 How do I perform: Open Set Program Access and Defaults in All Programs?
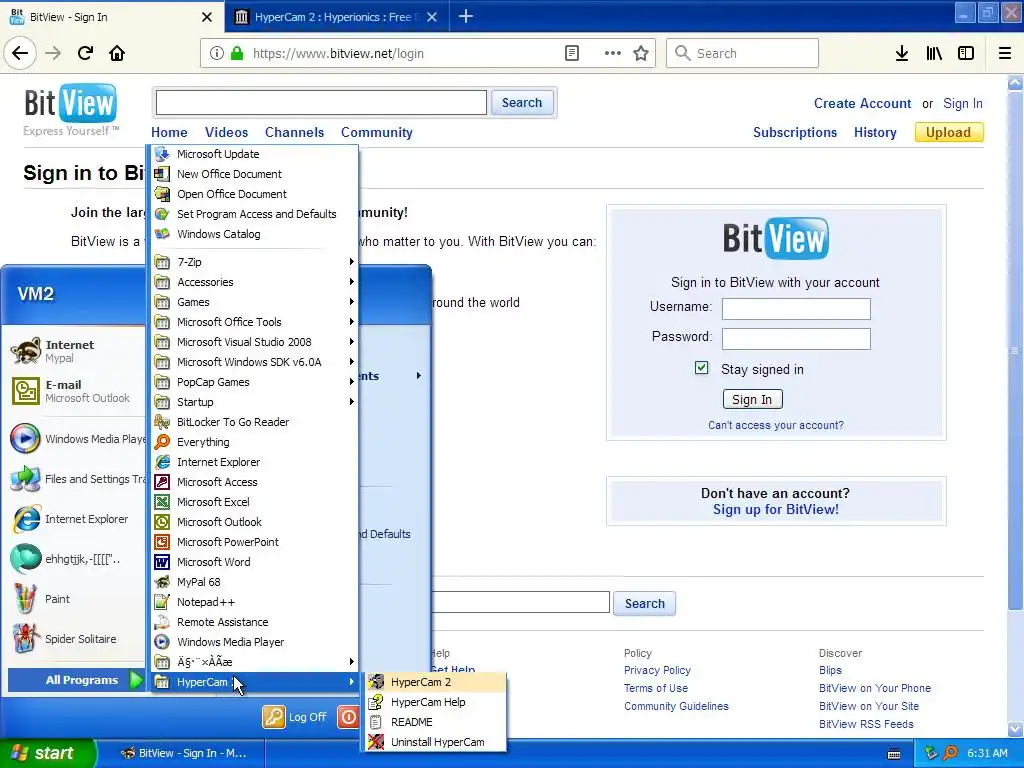(255, 214)
